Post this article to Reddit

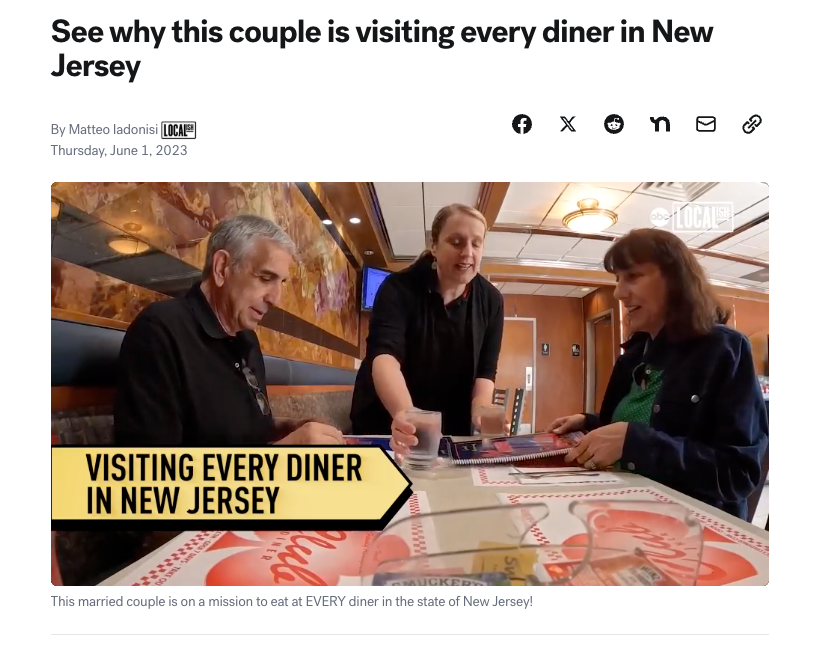[x=614, y=124]
